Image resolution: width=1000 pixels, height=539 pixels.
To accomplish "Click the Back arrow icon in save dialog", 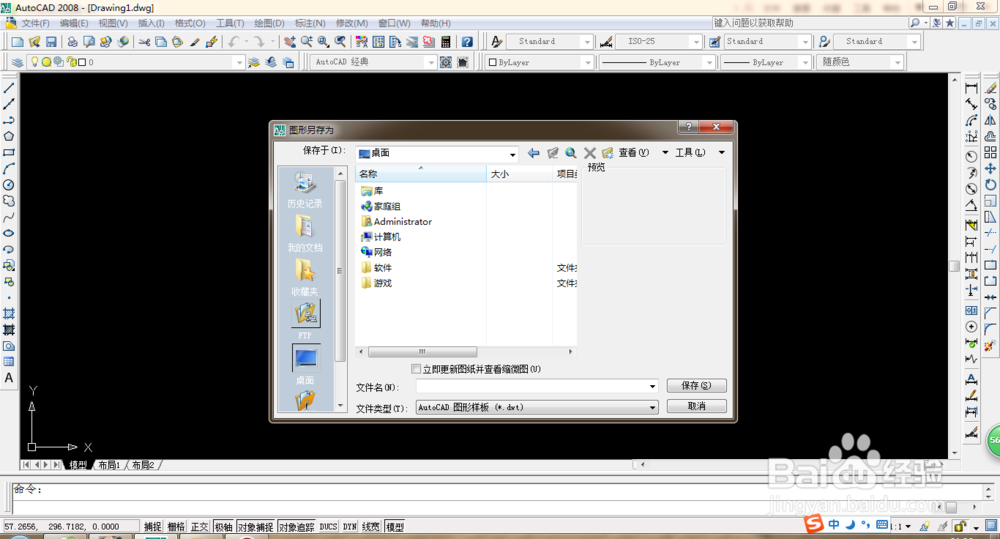I will [x=534, y=152].
